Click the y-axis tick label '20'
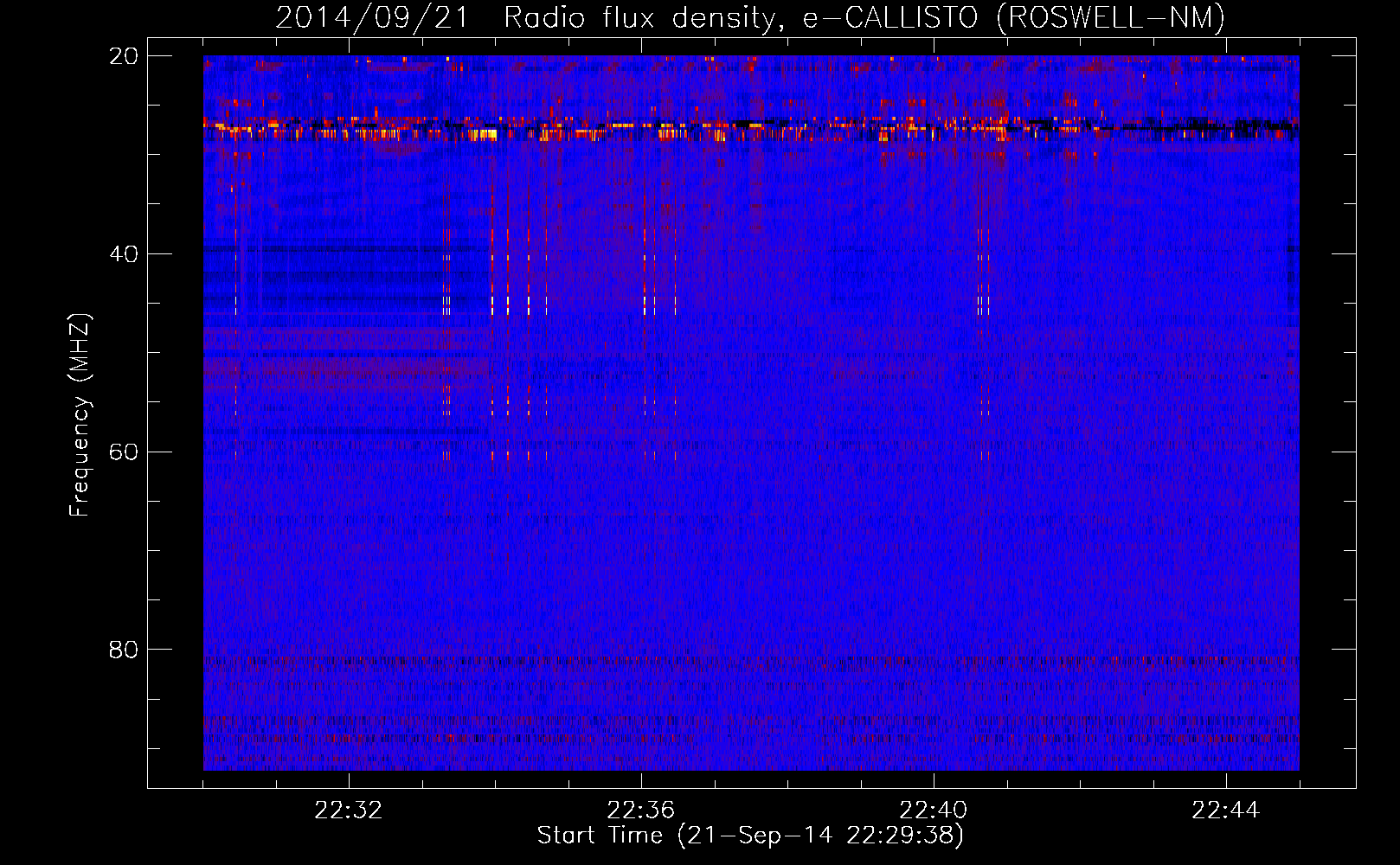1400x865 pixels. pos(124,56)
